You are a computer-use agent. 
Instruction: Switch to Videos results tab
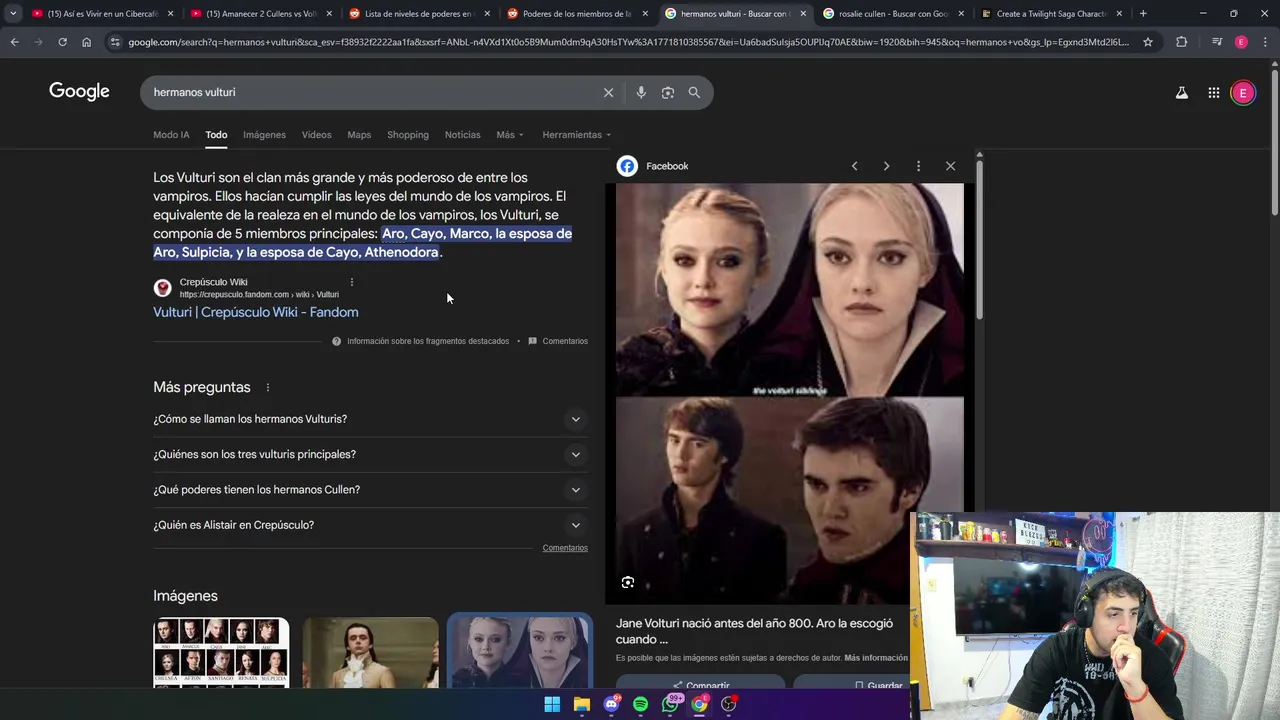click(x=316, y=135)
